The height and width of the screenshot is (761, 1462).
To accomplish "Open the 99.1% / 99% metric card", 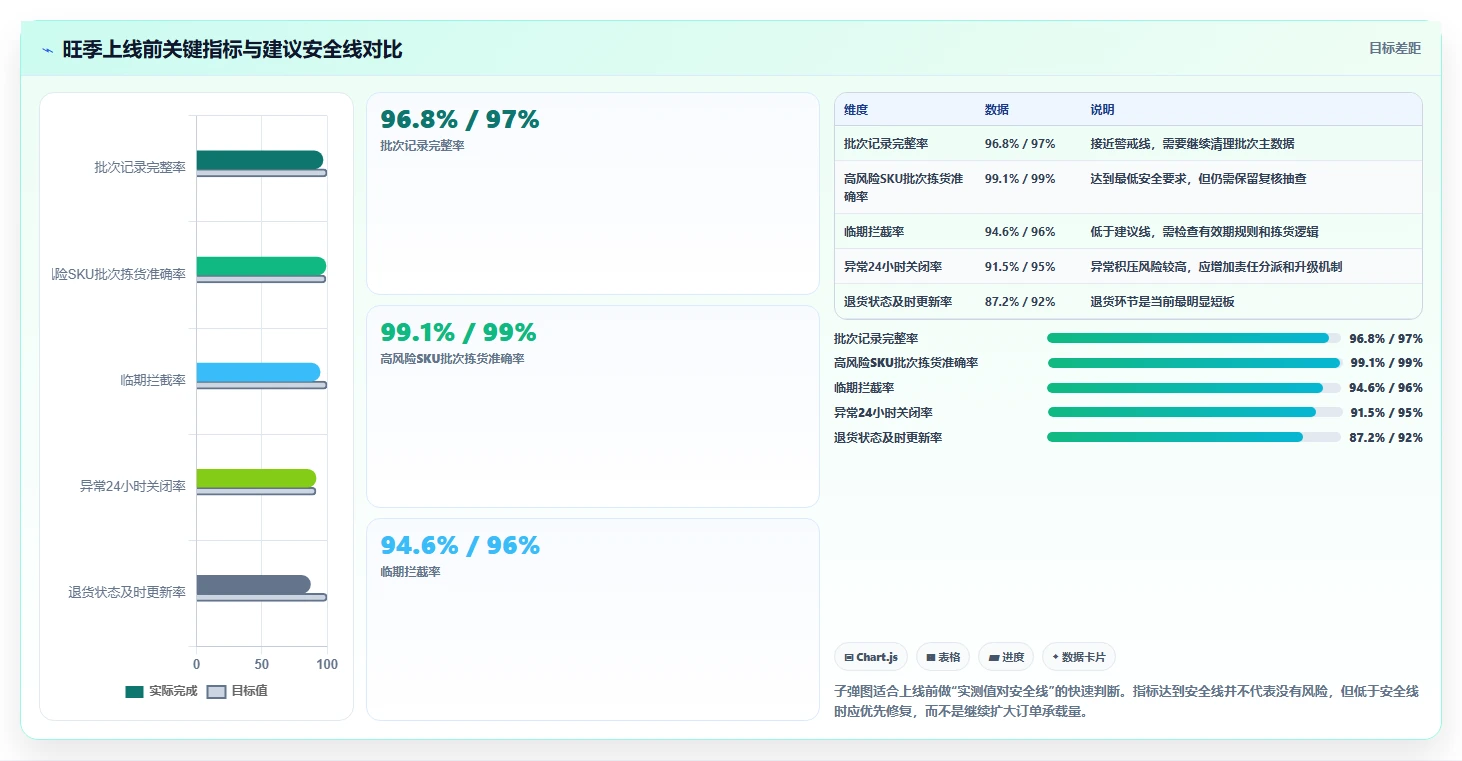I will pyautogui.click(x=593, y=407).
